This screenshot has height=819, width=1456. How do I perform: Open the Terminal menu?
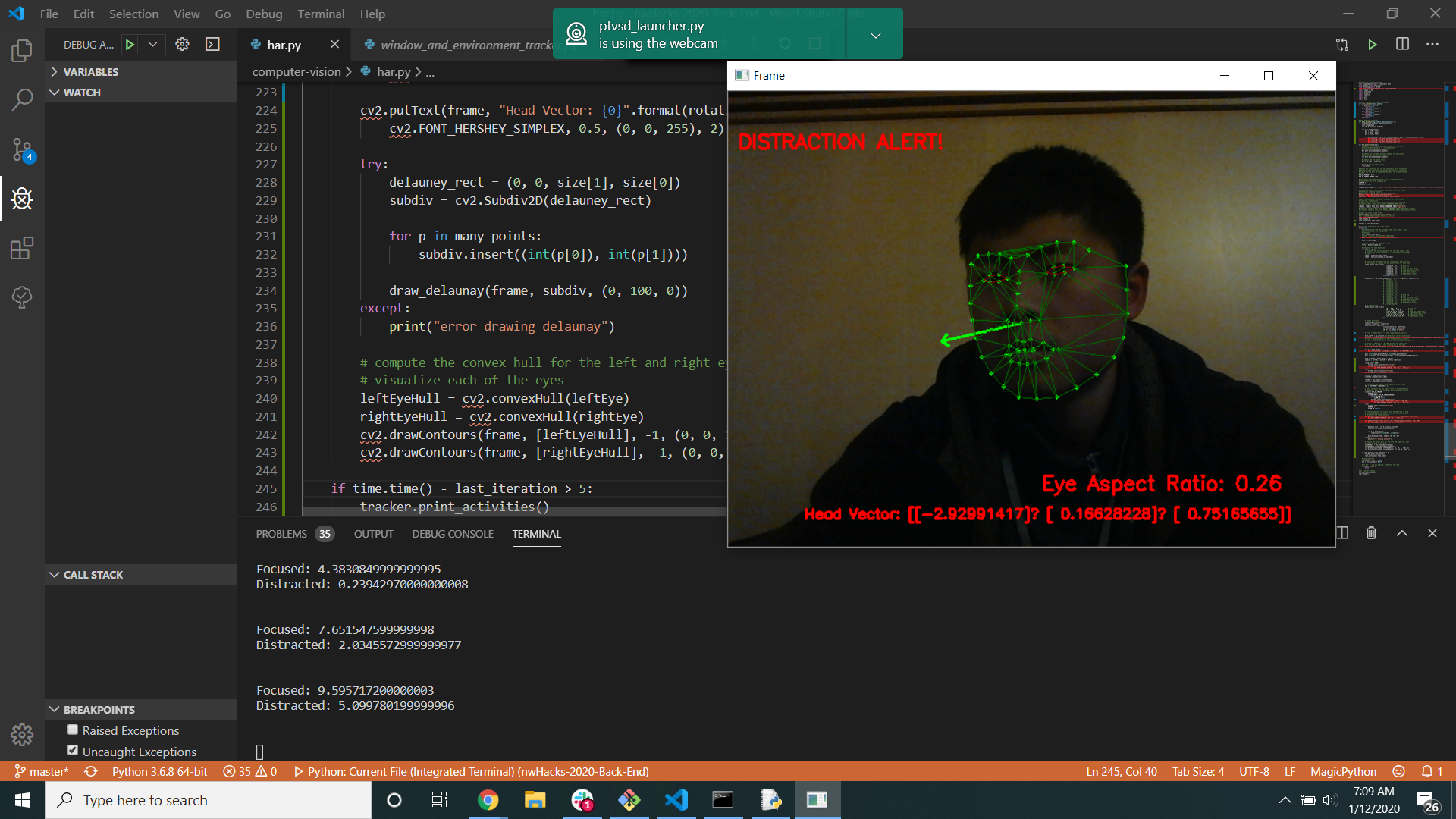coord(320,14)
